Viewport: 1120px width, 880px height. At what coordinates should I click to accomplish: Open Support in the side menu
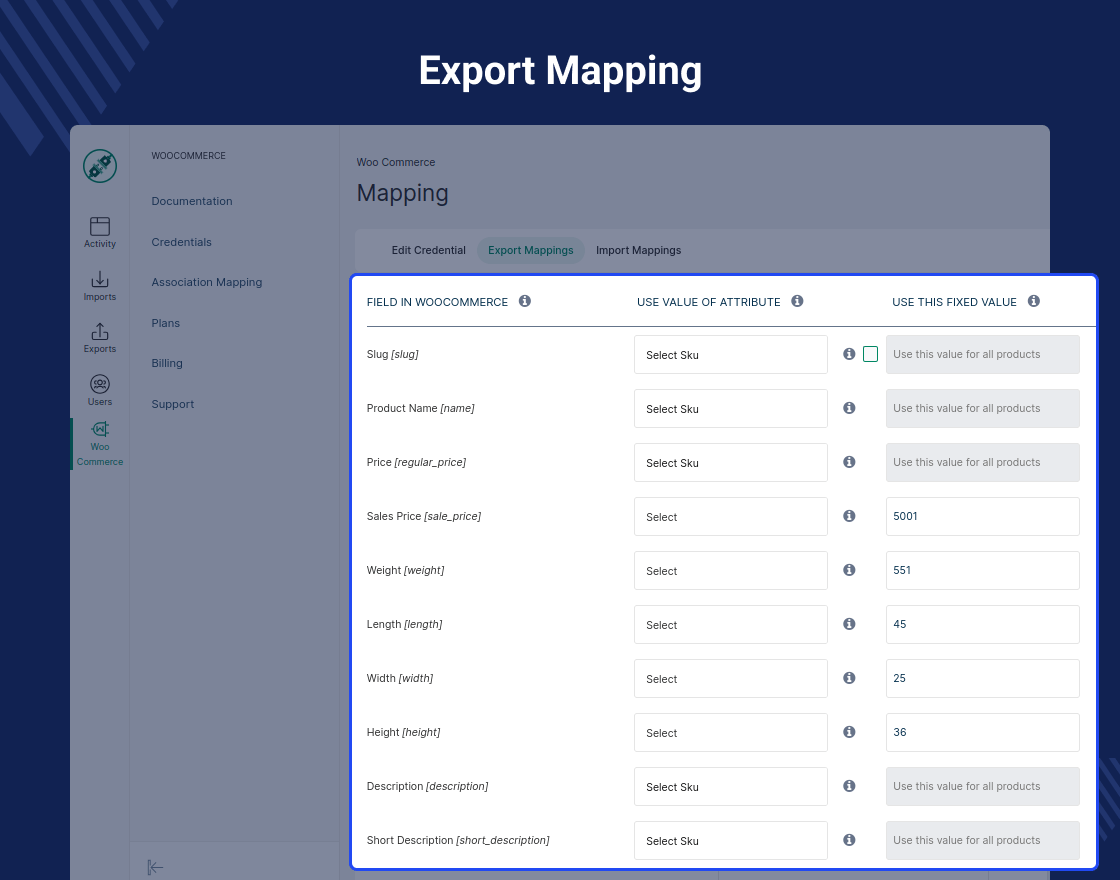[x=173, y=404]
